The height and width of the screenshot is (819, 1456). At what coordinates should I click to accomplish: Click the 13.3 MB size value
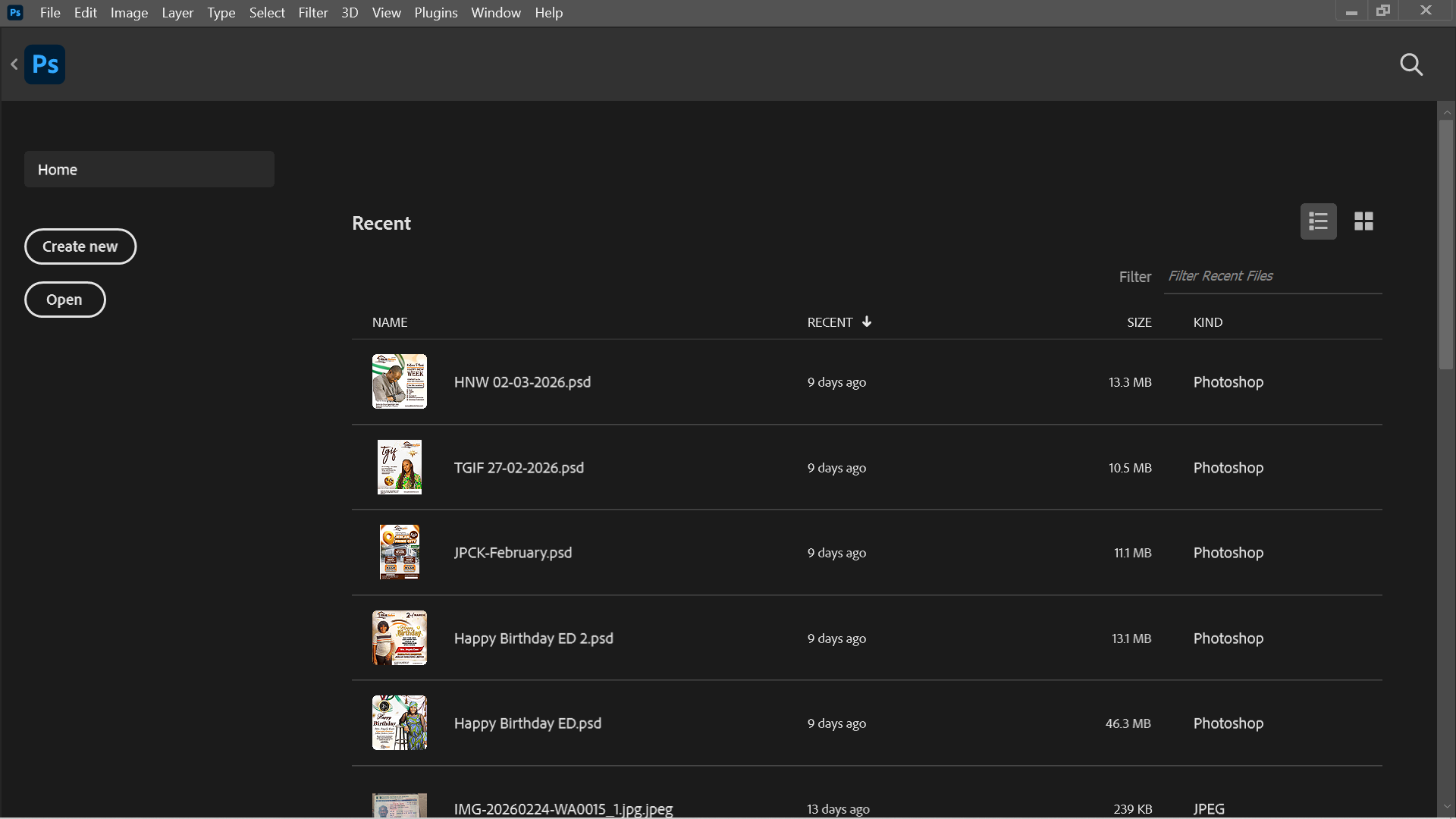point(1130,382)
